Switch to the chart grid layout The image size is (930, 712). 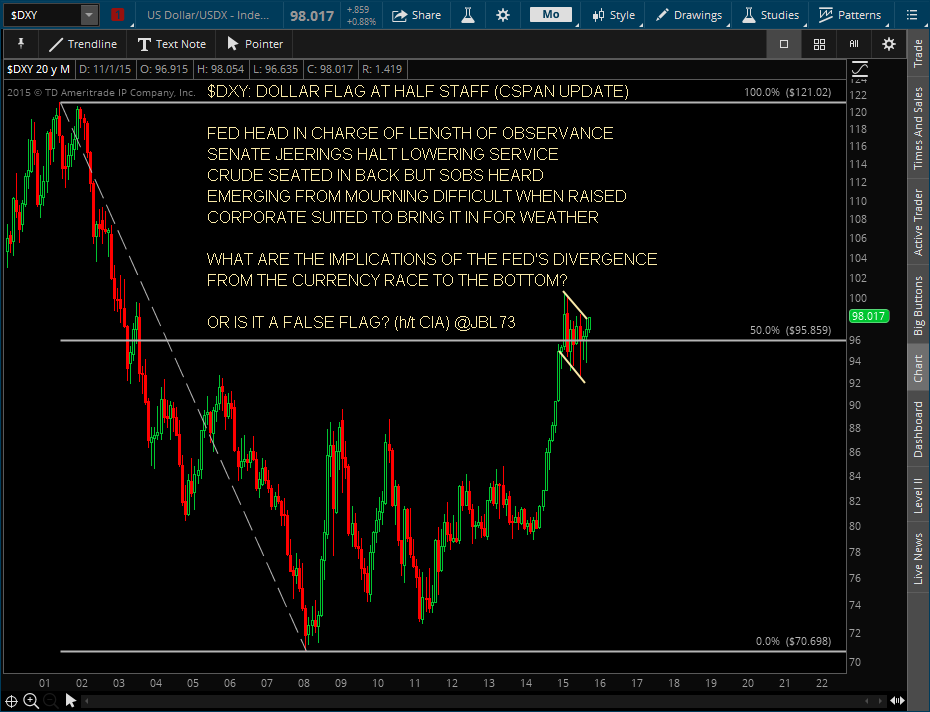(x=819, y=44)
